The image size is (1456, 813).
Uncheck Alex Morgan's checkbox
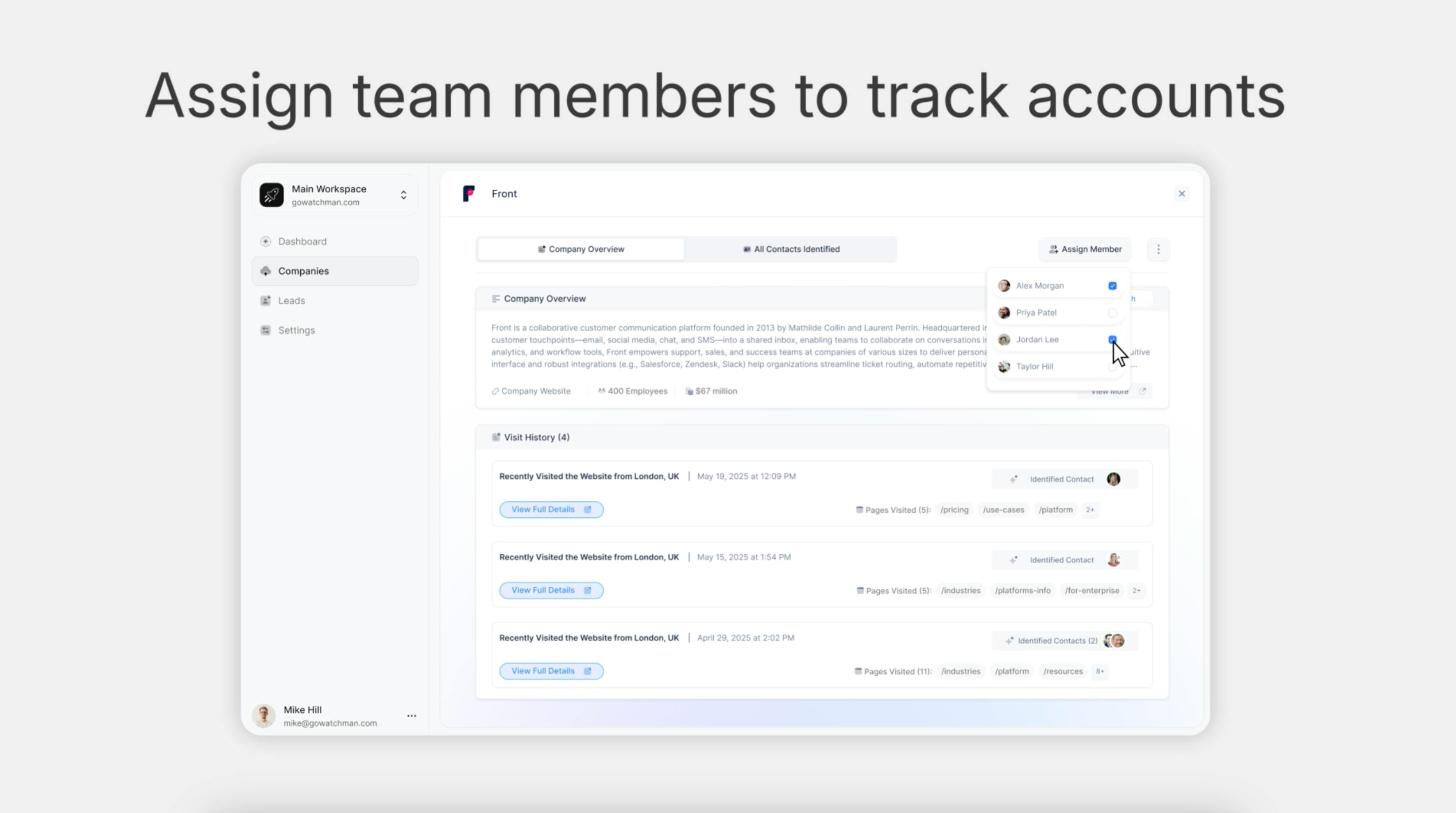pos(1112,286)
